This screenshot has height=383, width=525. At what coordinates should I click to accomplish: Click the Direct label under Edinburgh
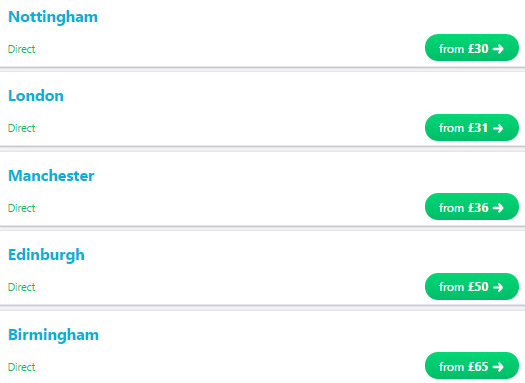[x=21, y=287]
